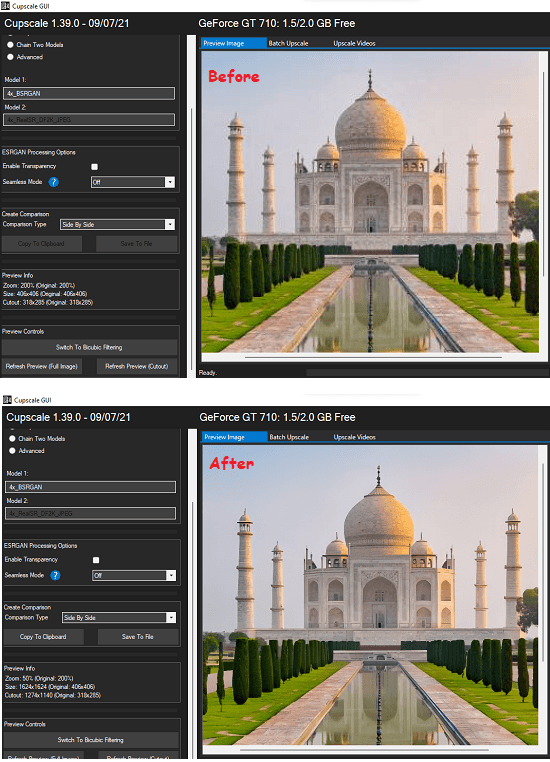Expand Comparison Type dropdown in After window
550x762 pixels.
[119, 618]
